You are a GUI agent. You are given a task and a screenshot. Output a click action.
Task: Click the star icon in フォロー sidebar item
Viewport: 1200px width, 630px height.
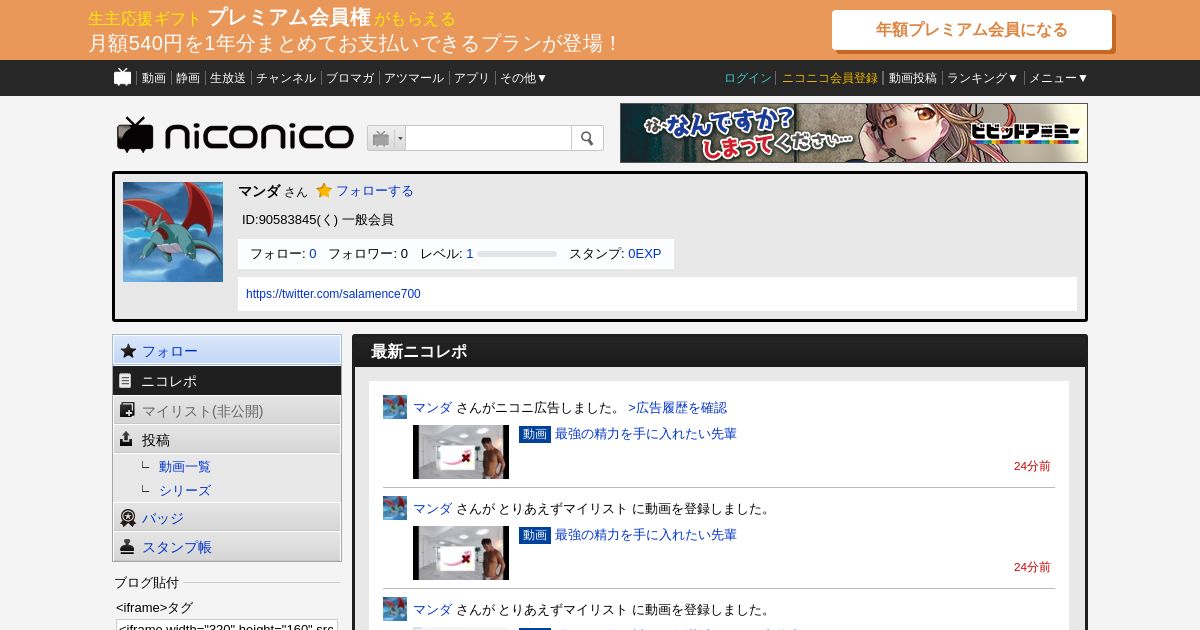point(128,351)
